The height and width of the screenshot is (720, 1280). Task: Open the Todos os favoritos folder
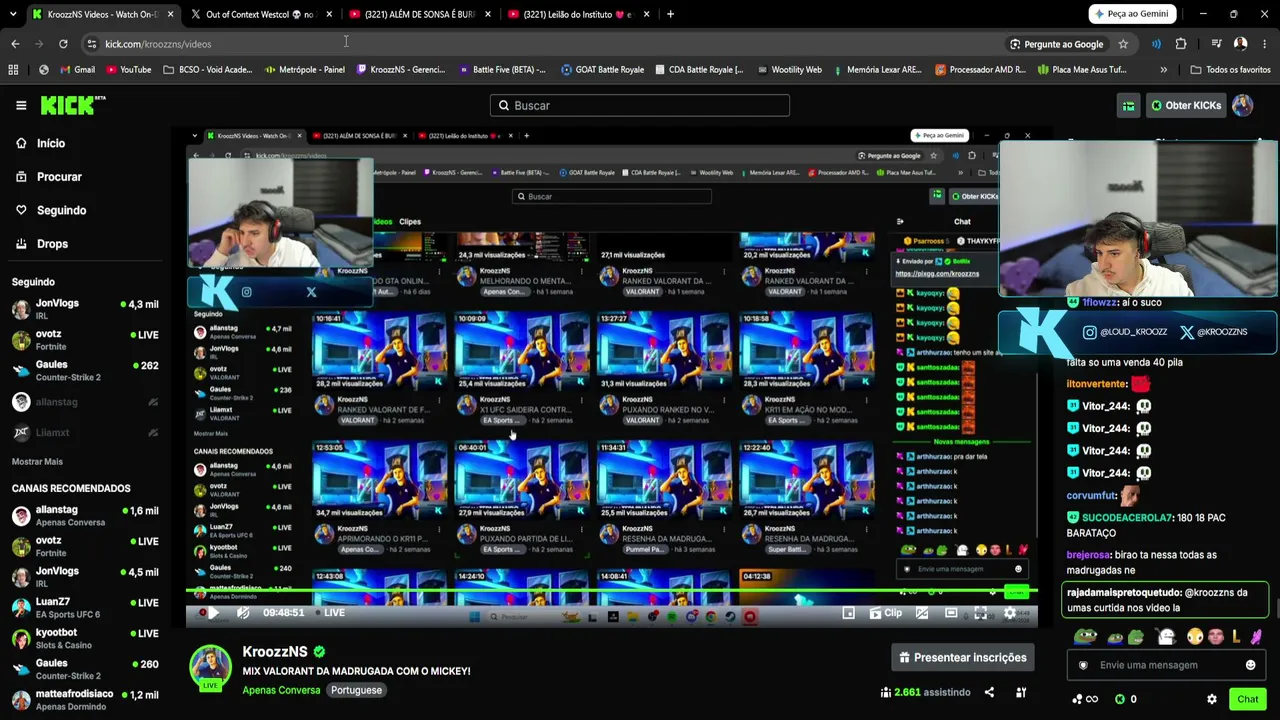tap(1231, 70)
